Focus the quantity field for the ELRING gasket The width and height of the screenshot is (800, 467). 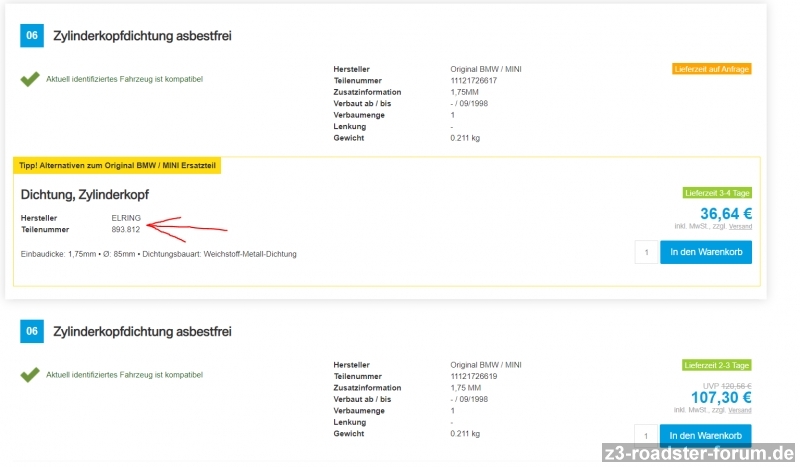pos(646,251)
